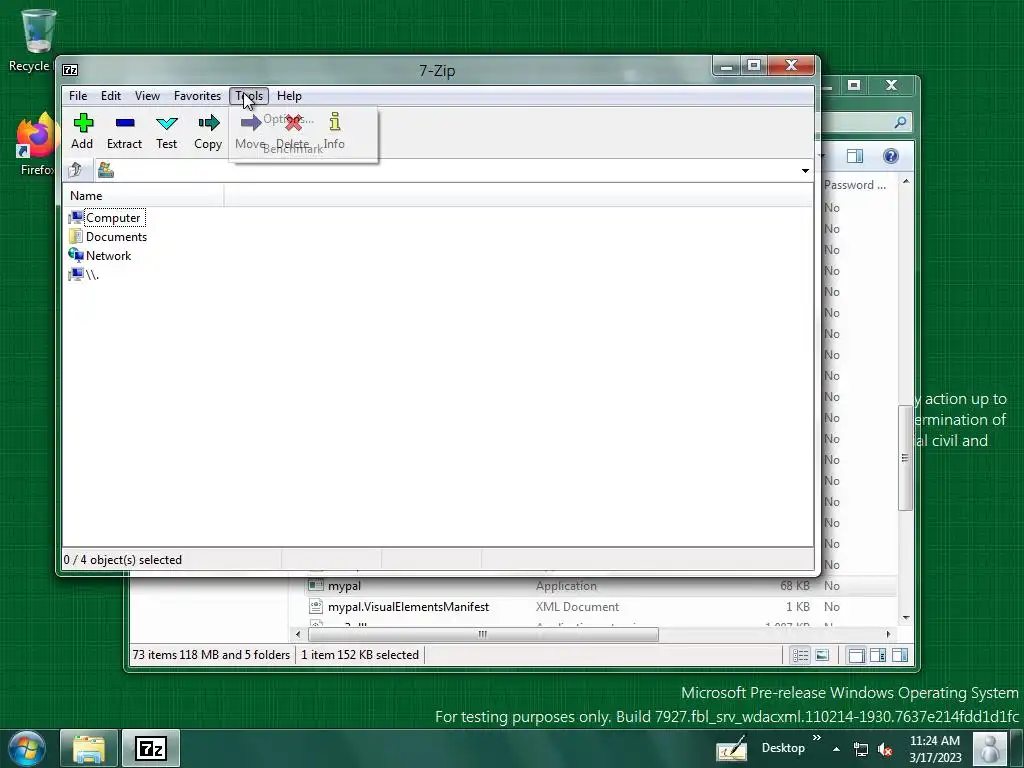The image size is (1024, 768).
Task: Open the File menu
Action: 78,96
